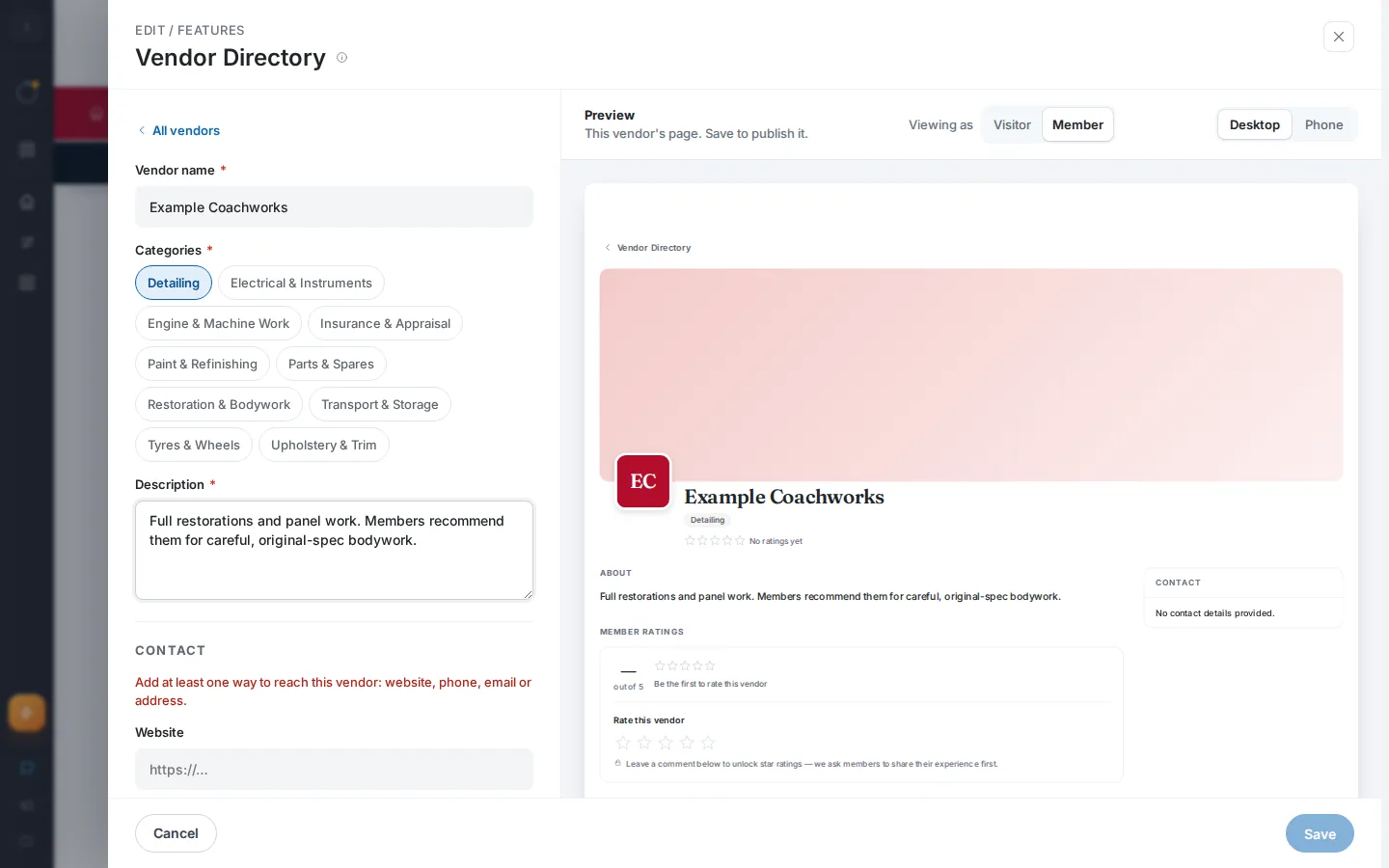The height and width of the screenshot is (868, 1389).
Task: Click the Save button
Action: pyautogui.click(x=1320, y=833)
